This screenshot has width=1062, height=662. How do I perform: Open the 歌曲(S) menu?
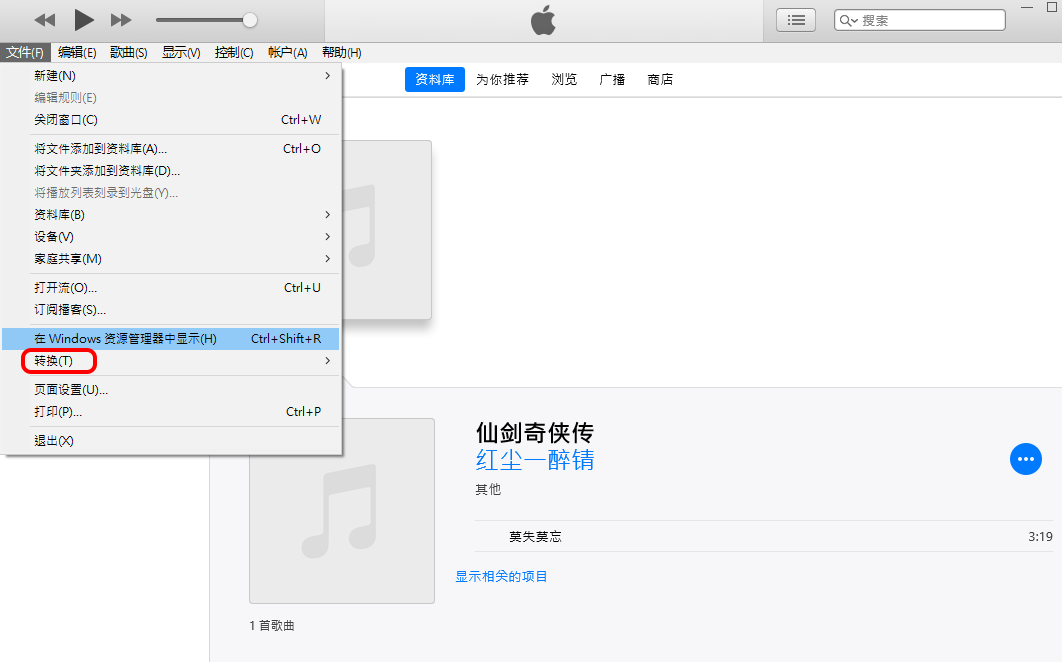click(129, 52)
